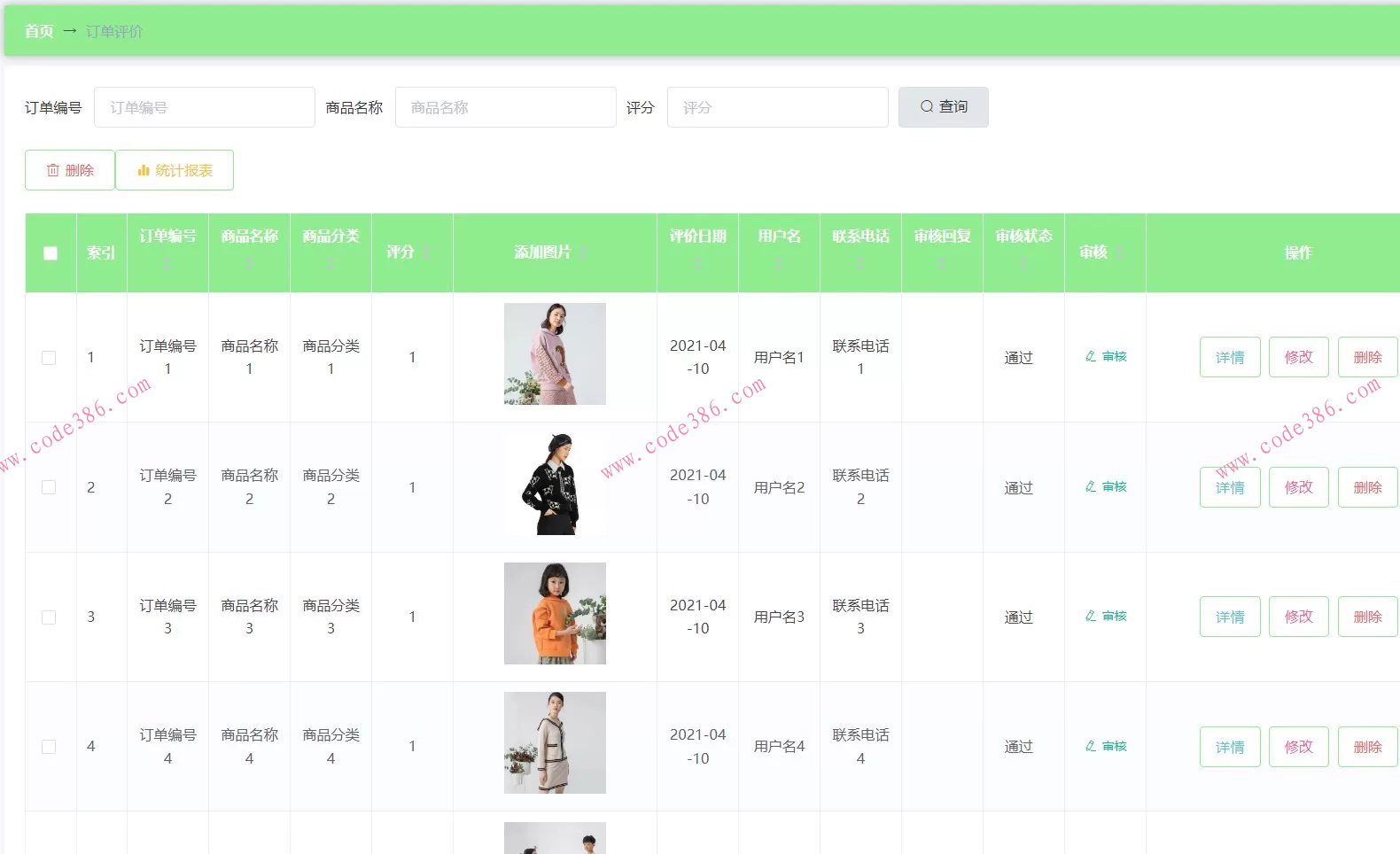
Task: Click 修改 for 用户名2 row
Action: click(1299, 487)
